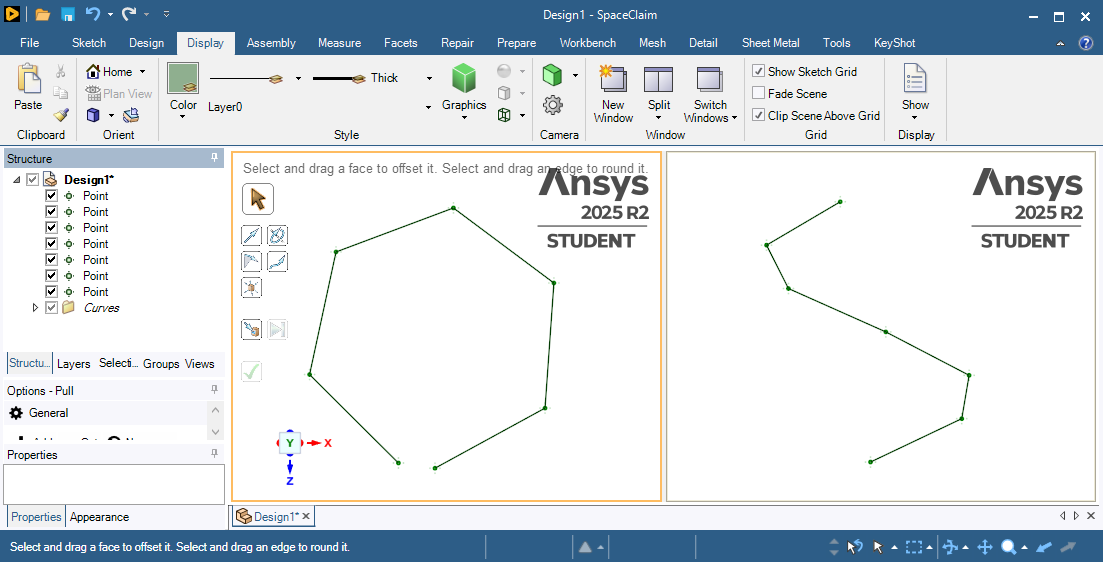Collapse the Design1 tree node
Viewport: 1103px width, 562px height.
tap(17, 179)
